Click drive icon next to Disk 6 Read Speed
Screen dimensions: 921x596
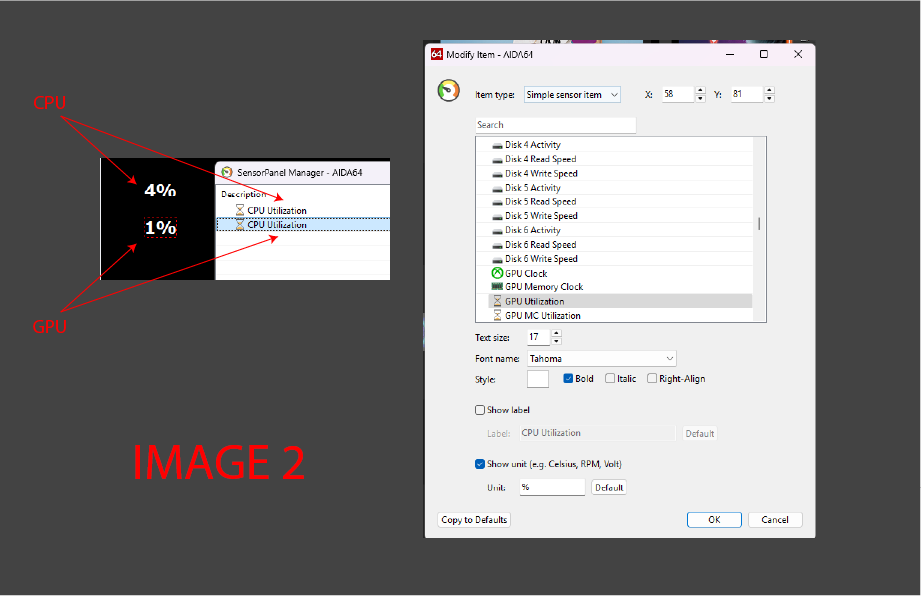point(498,245)
